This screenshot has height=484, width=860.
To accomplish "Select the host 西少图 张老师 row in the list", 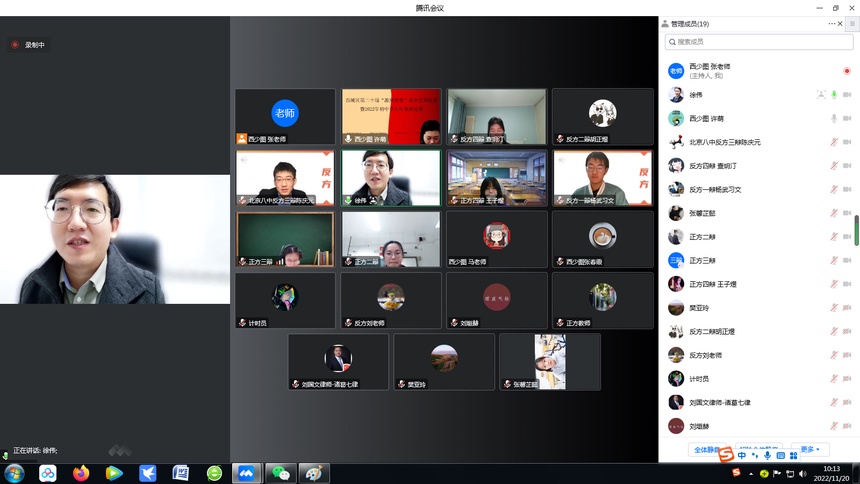I will click(759, 71).
